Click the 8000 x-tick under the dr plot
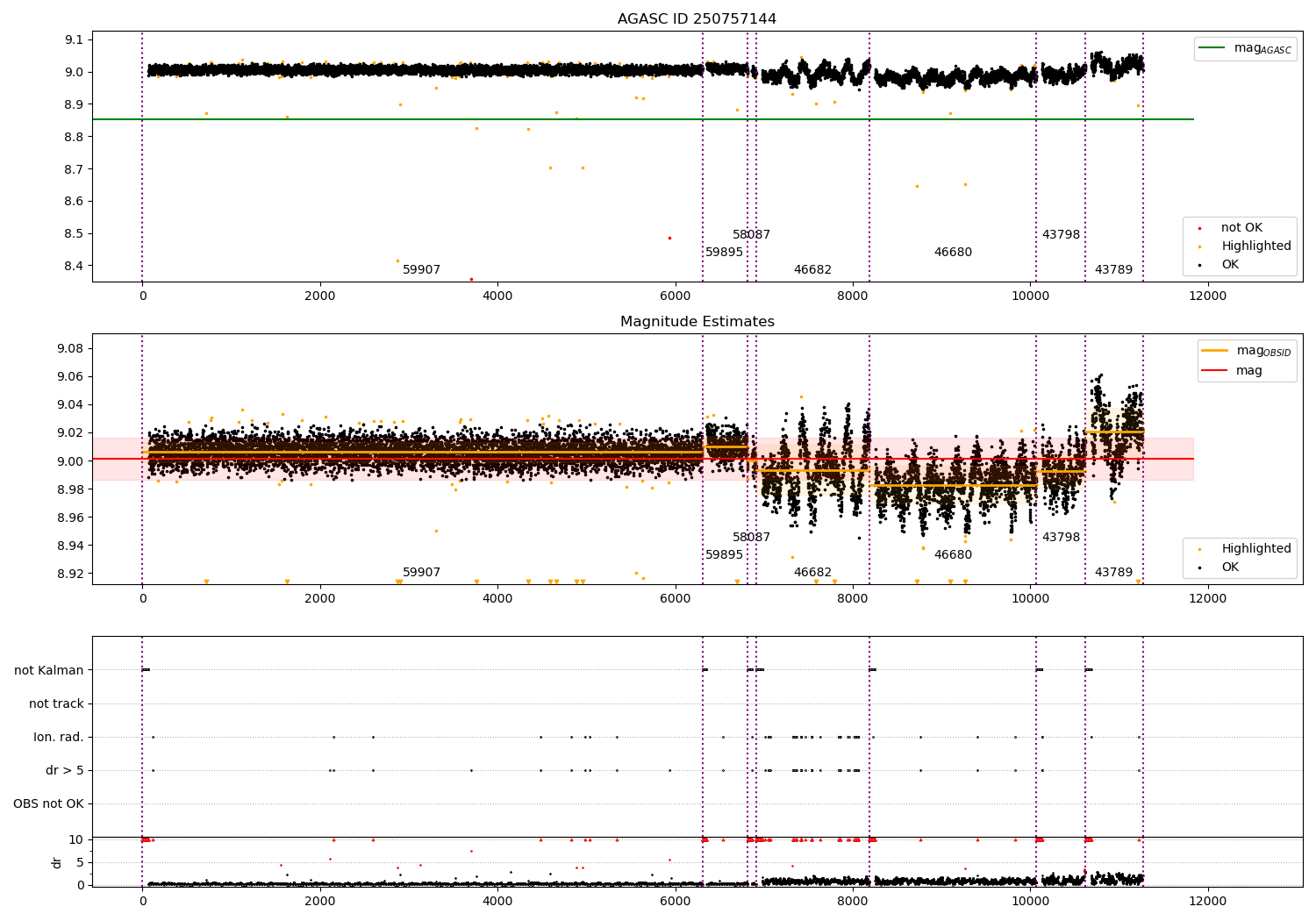Viewport: 1316px width, 921px height. tap(853, 902)
